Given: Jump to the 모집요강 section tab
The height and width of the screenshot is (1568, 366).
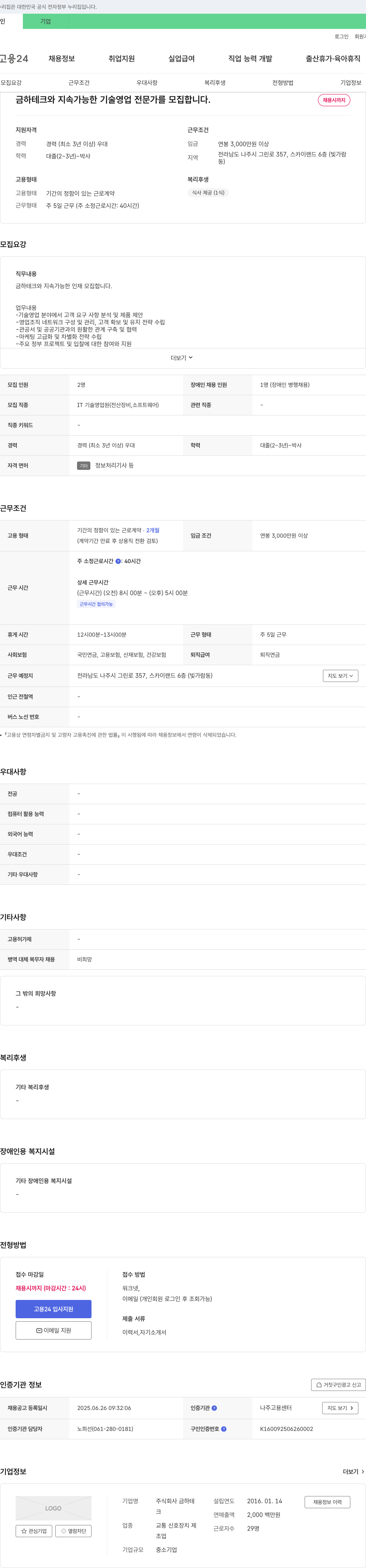Looking at the screenshot, I should tap(11, 83).
